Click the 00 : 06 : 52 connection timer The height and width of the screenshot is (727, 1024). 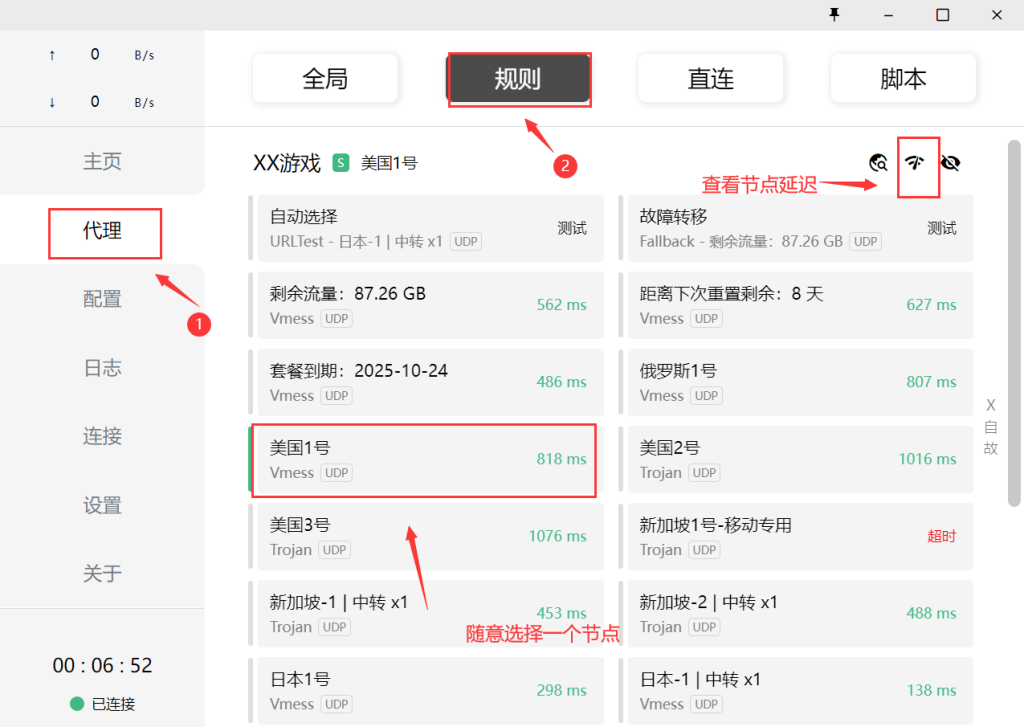[x=103, y=665]
